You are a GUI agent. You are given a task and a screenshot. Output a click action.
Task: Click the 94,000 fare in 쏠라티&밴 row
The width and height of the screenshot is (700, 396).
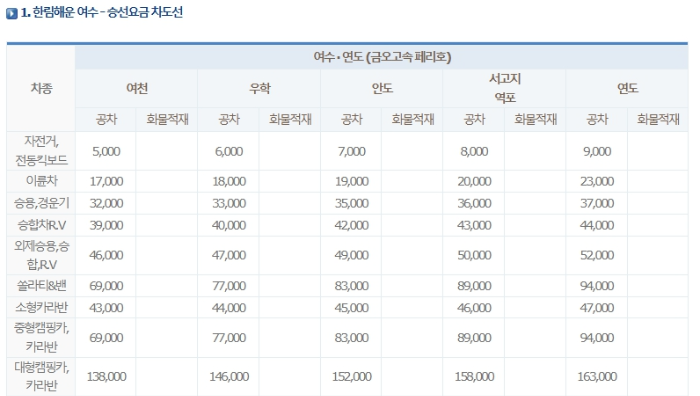(x=597, y=285)
